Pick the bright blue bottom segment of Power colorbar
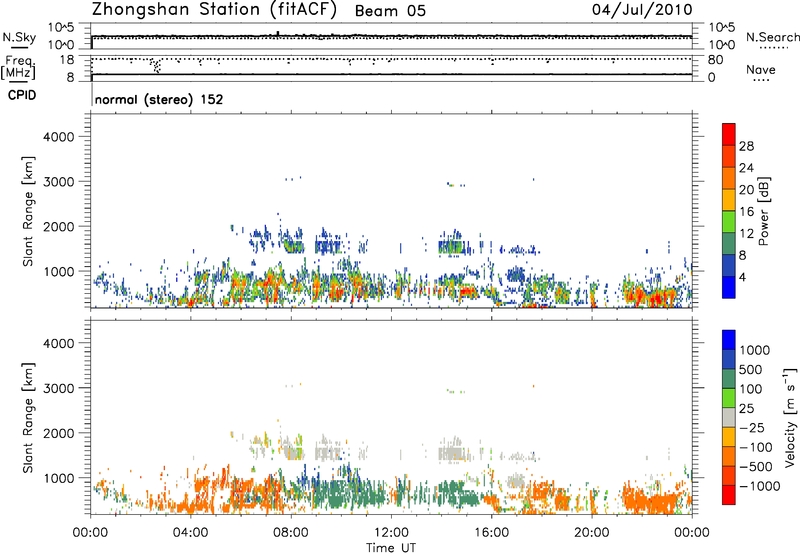This screenshot has width=800, height=554. 729,287
